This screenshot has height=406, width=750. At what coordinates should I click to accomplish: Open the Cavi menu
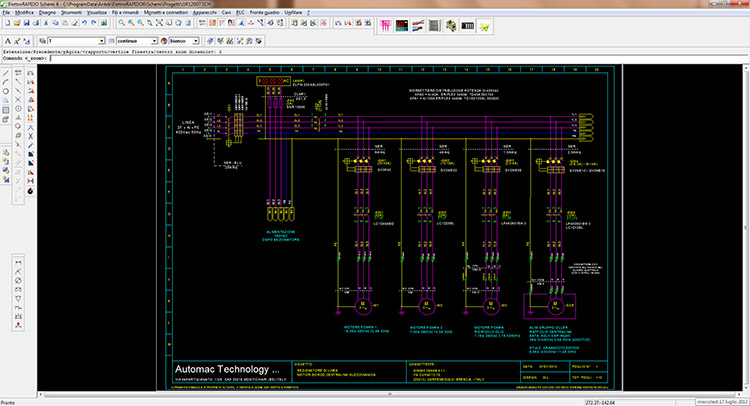(x=226, y=12)
